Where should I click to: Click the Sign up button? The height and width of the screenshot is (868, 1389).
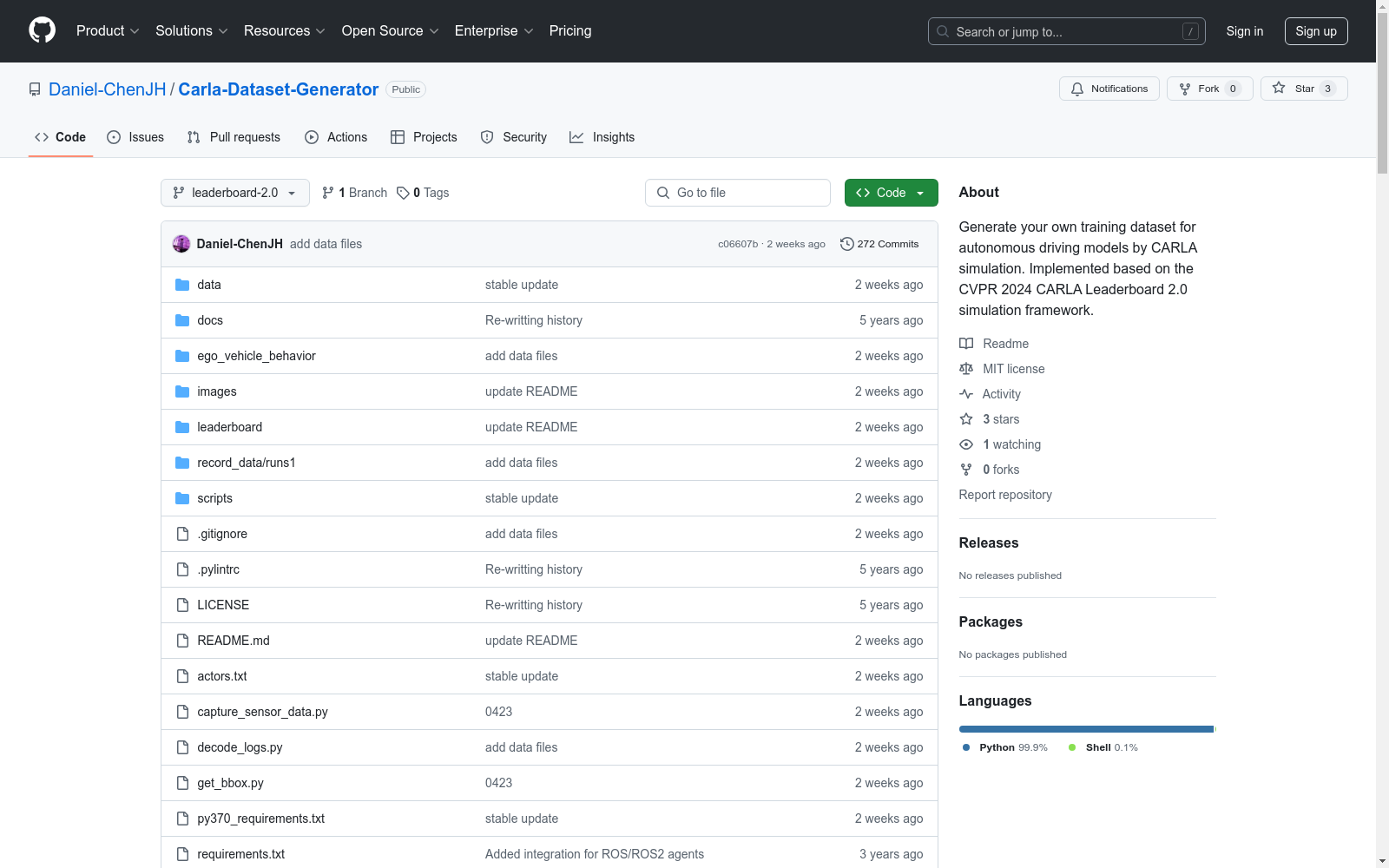[x=1315, y=31]
